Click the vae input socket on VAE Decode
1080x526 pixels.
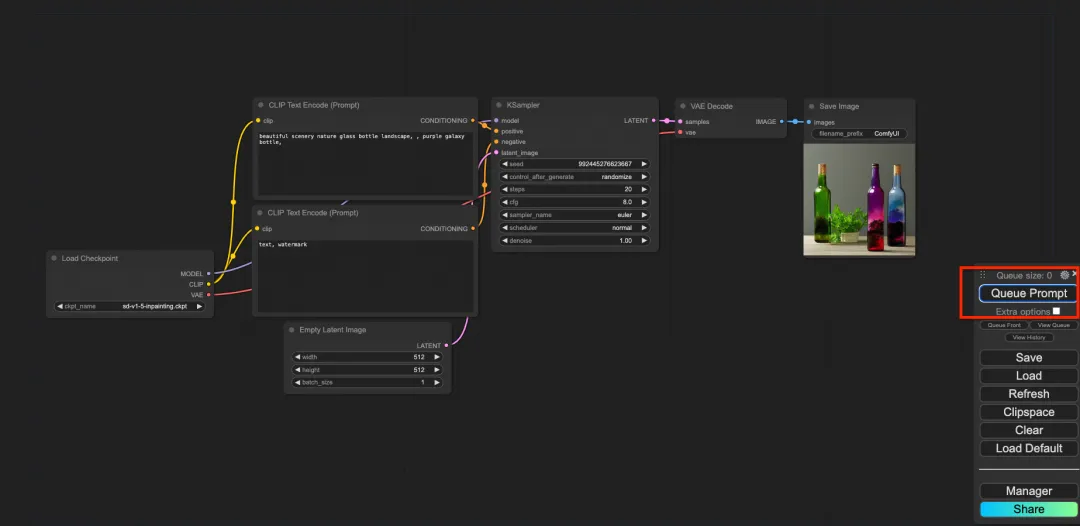pyautogui.click(x=680, y=132)
